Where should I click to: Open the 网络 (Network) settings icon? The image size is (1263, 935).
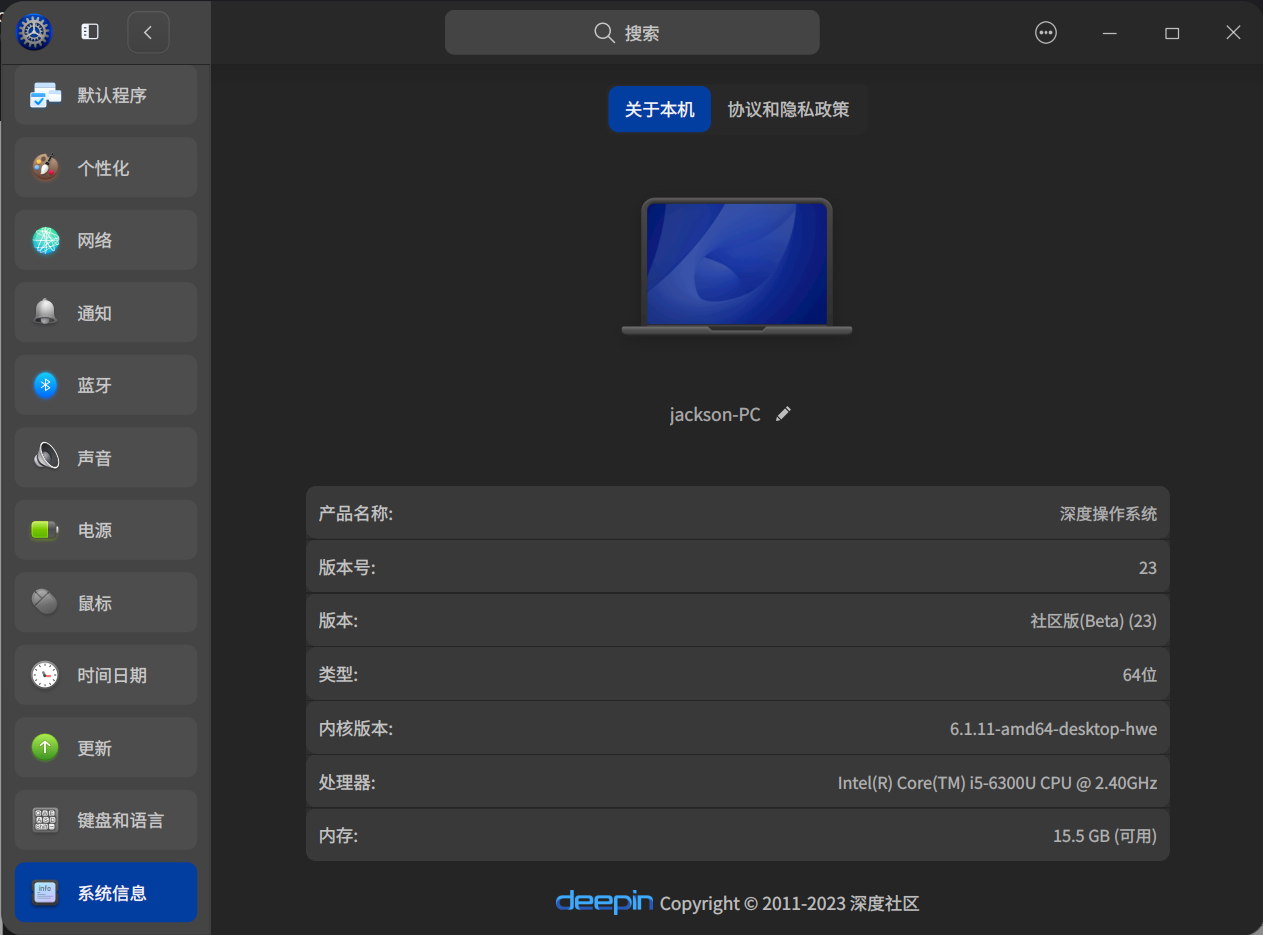[45, 240]
